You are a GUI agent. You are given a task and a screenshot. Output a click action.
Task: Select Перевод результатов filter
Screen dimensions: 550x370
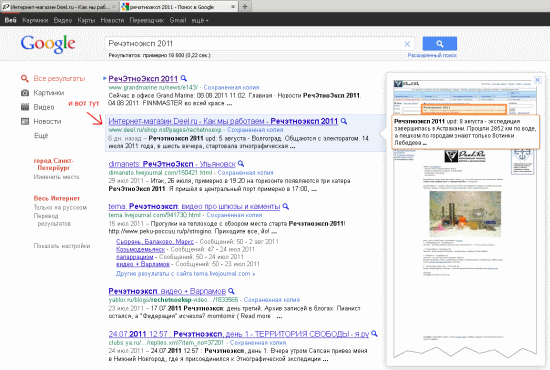point(53,220)
